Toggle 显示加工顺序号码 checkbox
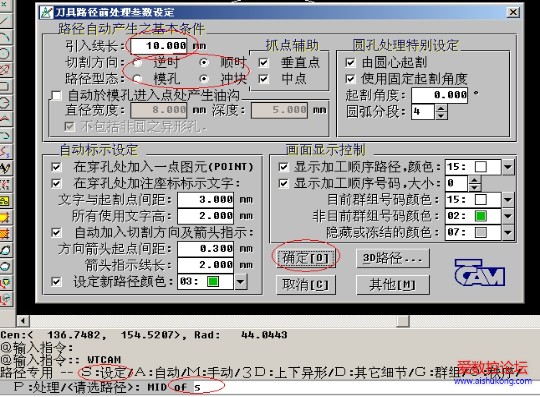540x397 pixels. 283,184
